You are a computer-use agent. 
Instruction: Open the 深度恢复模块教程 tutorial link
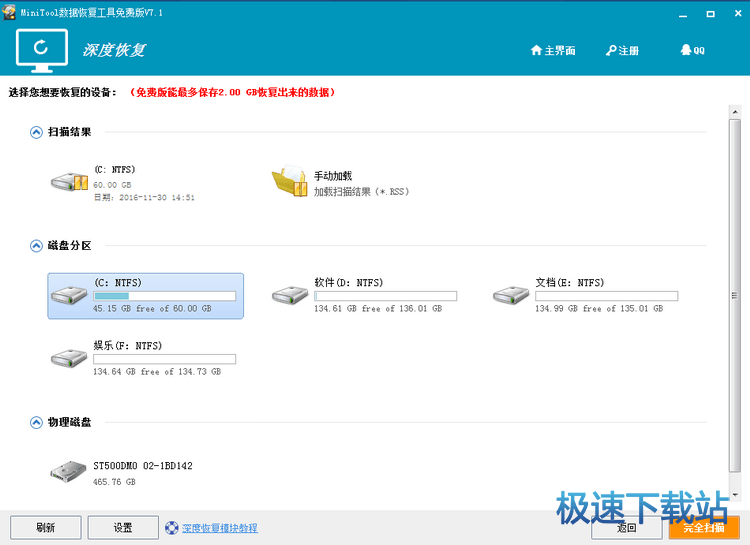220,528
